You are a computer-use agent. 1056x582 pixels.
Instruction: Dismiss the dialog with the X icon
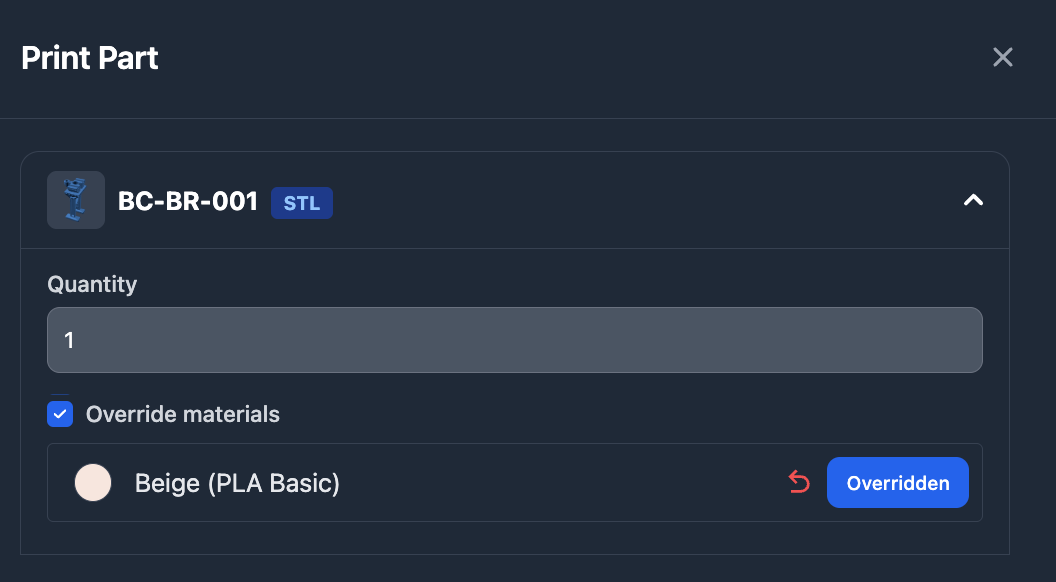[1002, 57]
